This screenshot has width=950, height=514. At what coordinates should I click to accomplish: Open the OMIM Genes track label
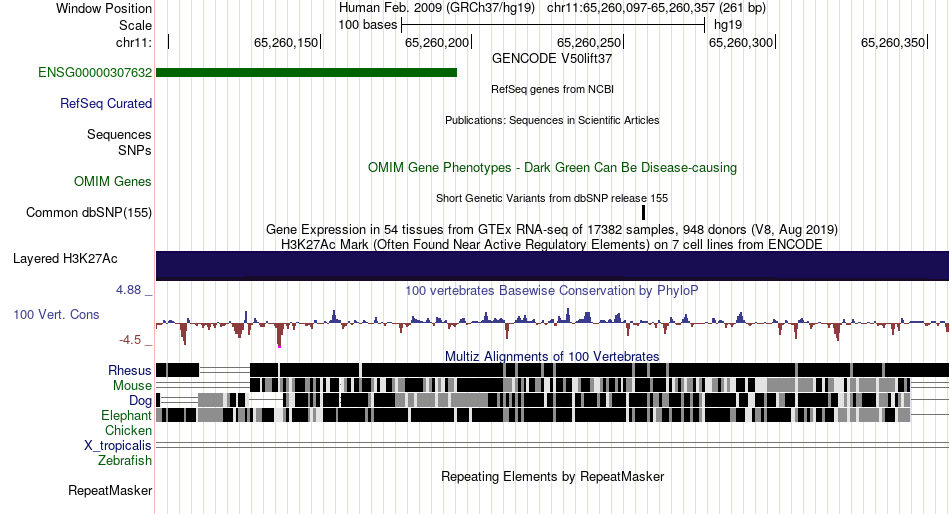coord(113,181)
